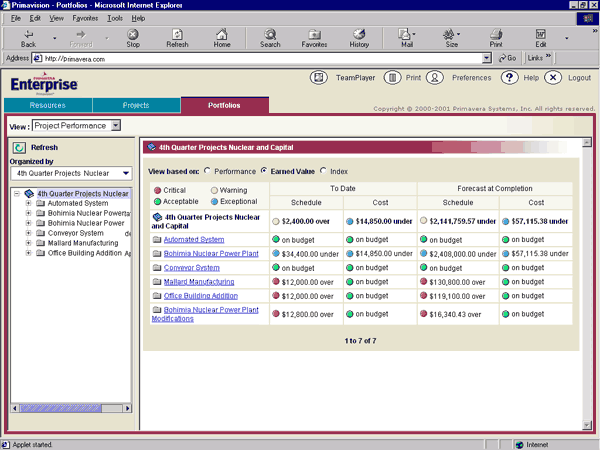600x450 pixels.
Task: Expand the Conveyor System tree node
Action: (x=28, y=233)
